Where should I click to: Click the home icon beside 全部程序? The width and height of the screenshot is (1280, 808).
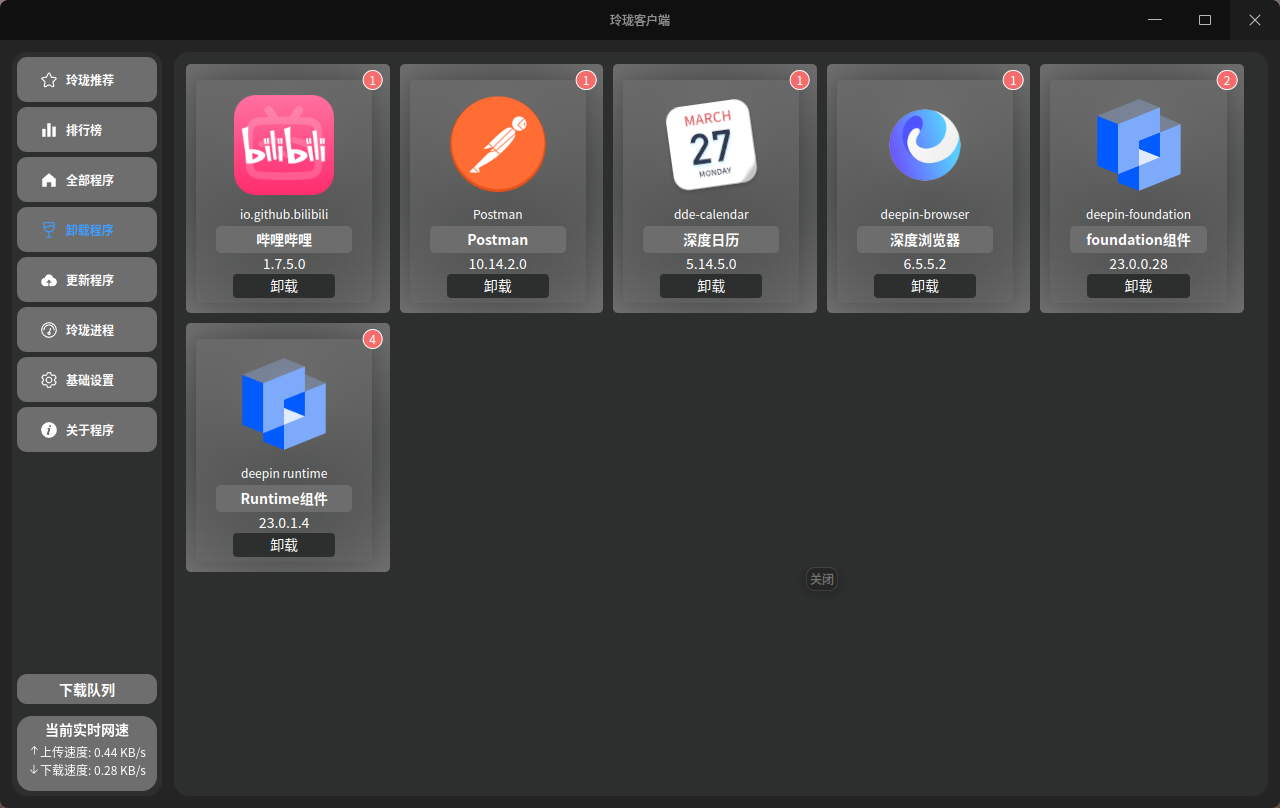(49, 180)
